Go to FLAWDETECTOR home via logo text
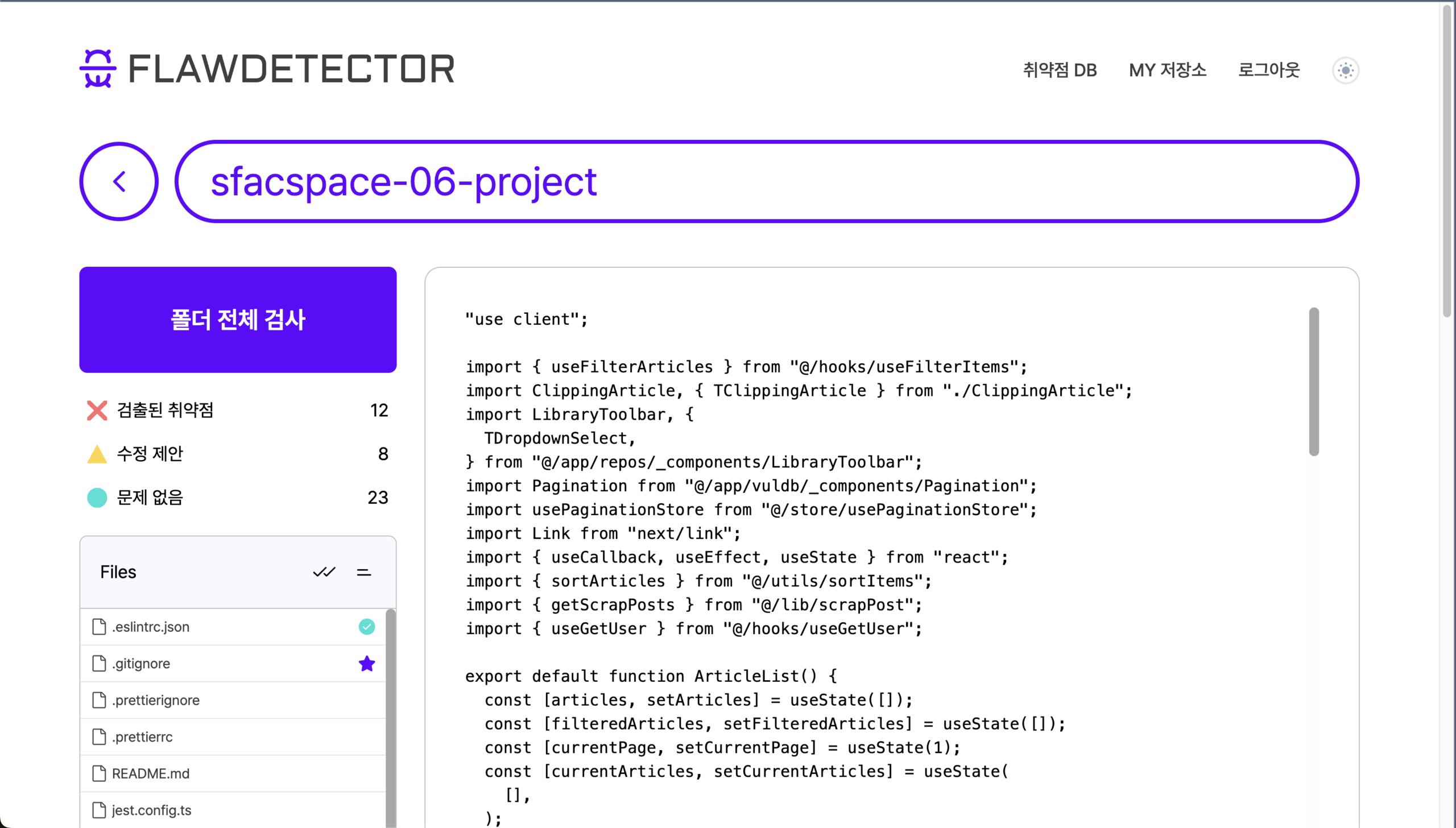Viewport: 1456px width, 828px height. point(291,69)
